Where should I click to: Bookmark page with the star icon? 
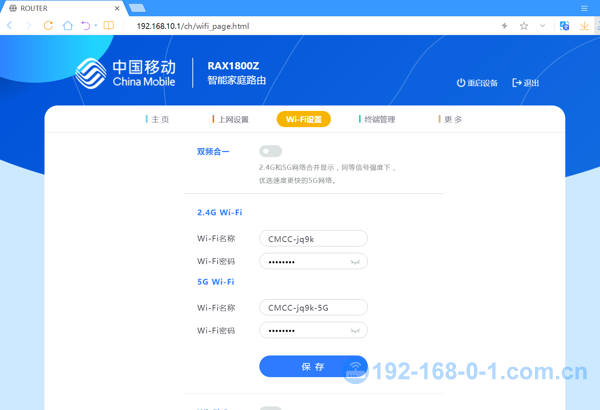click(x=524, y=26)
